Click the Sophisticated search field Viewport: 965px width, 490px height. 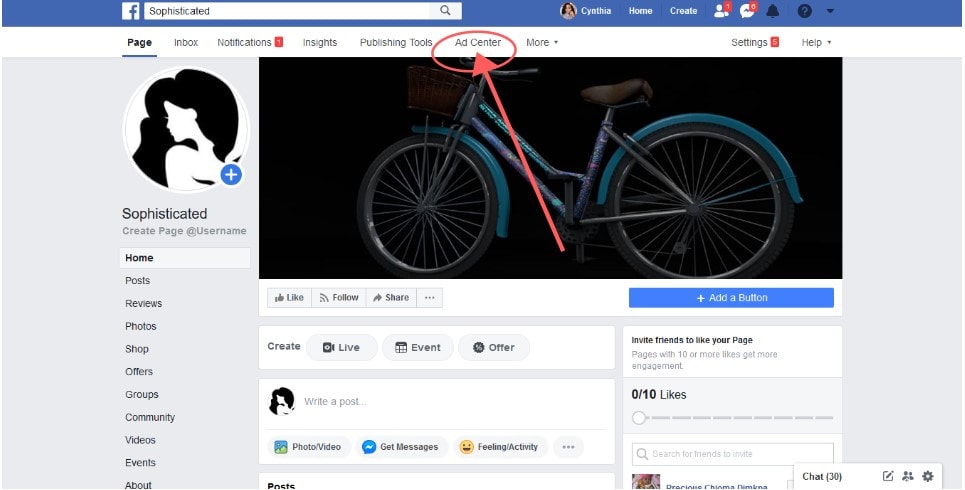click(x=287, y=11)
